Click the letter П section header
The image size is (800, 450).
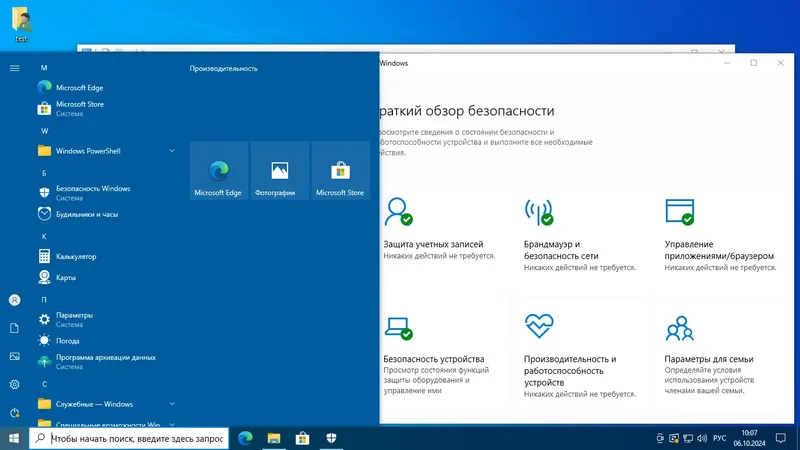tap(44, 300)
